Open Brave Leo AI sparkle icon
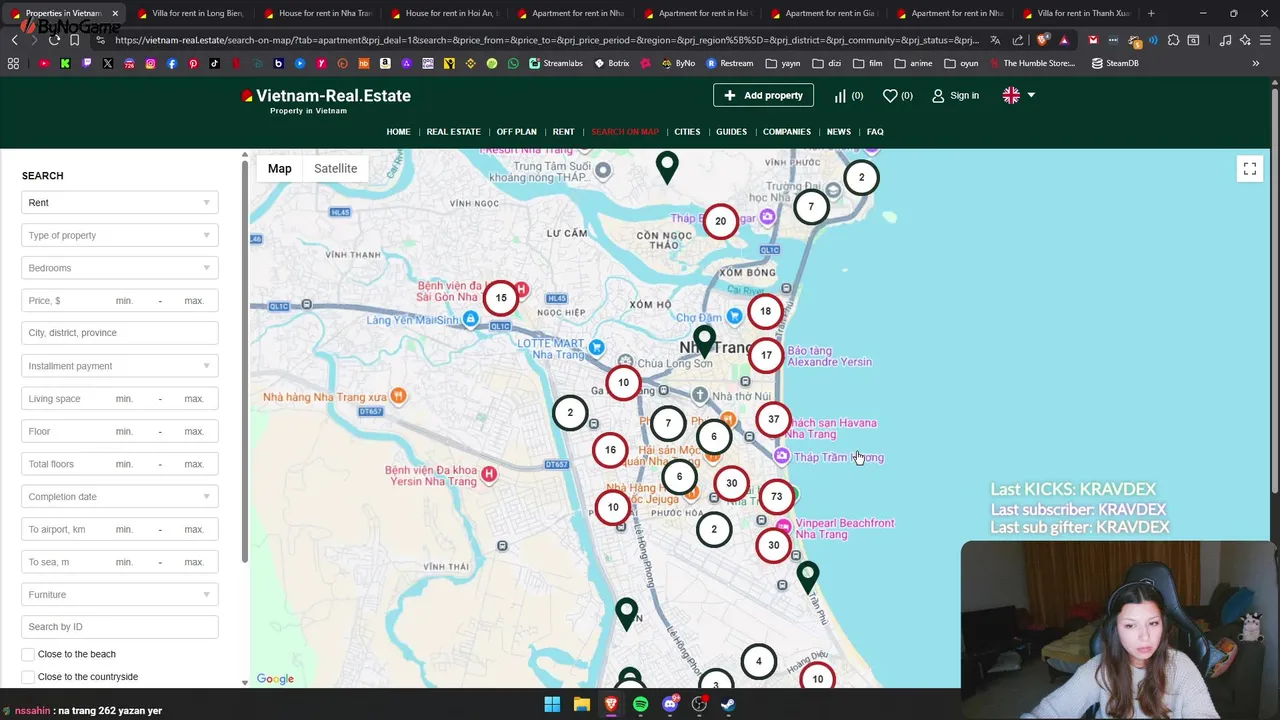 coord(1245,40)
